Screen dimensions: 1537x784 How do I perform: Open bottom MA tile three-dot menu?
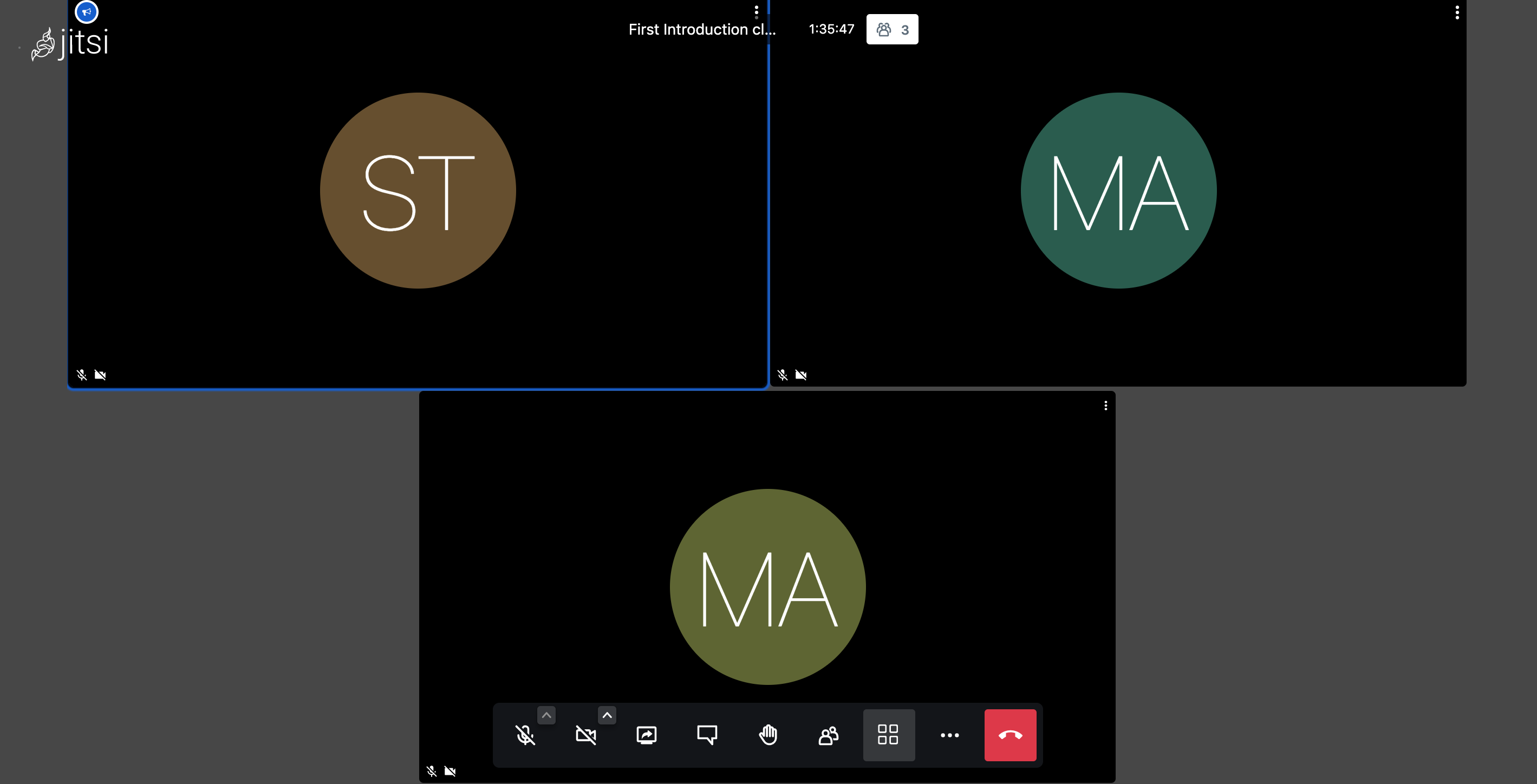pos(1105,406)
